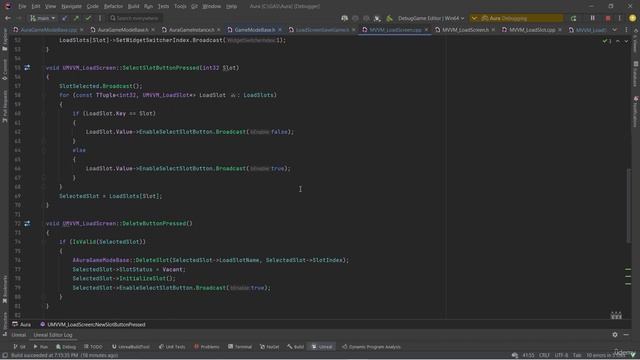
Task: Click the gutter icon beside DeleteButtonPressed
Action: coord(27,224)
